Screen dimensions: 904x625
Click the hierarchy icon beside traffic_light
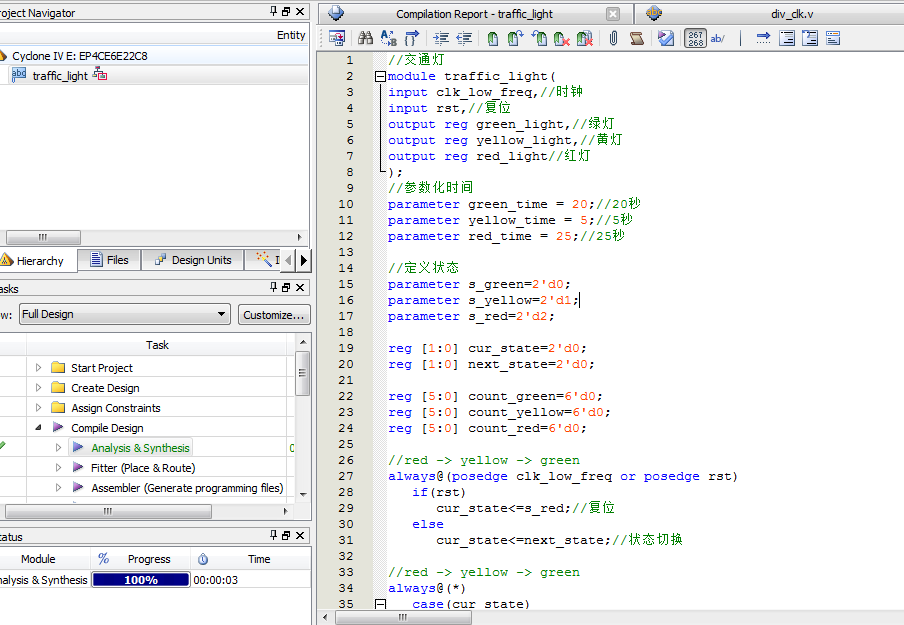tap(100, 74)
